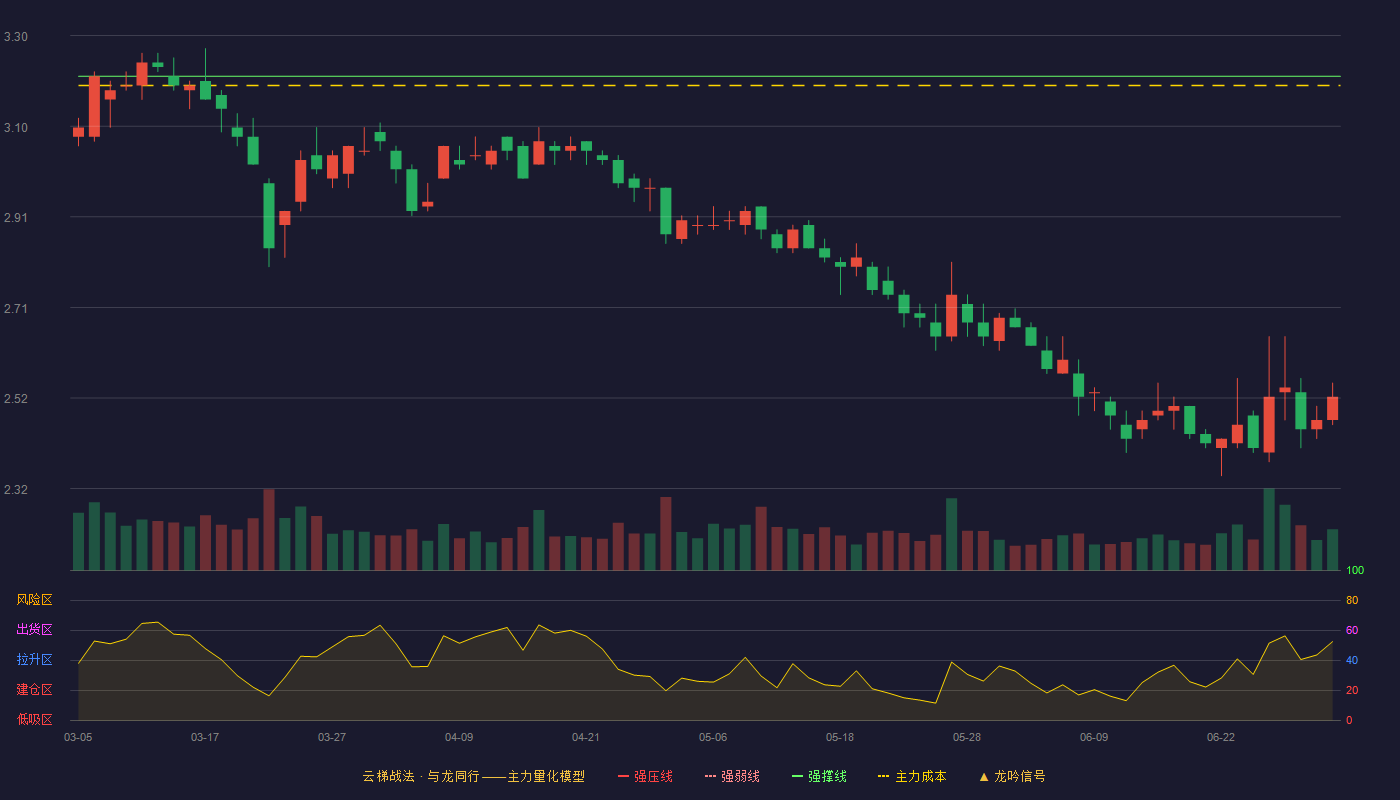Click the 06-09 date label

pyautogui.click(x=1094, y=737)
